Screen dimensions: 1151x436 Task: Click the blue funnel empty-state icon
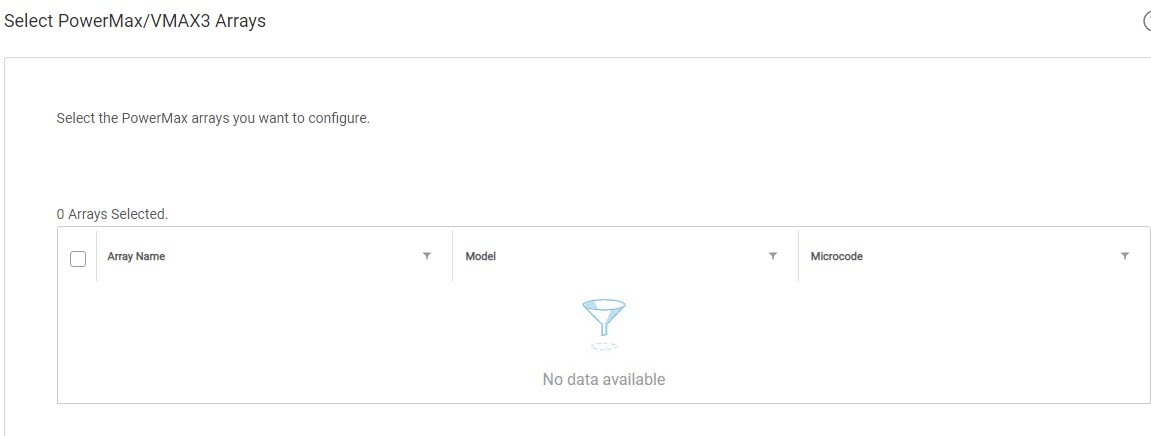tap(603, 320)
